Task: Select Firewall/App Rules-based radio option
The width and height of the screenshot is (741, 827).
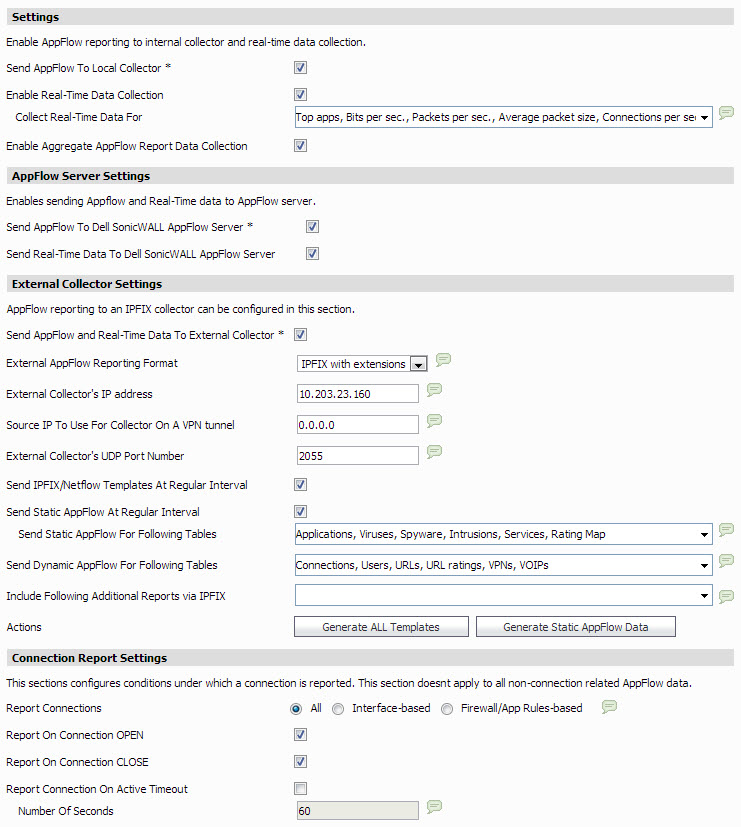Action: click(x=447, y=709)
